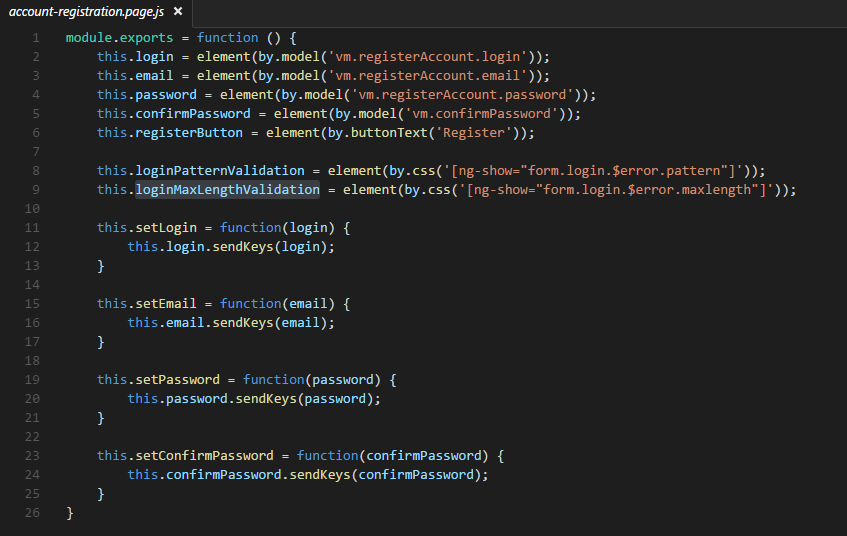Click the 'vm.confirmPassword' string literal
The width and height of the screenshot is (847, 536).
pyautogui.click(x=482, y=114)
